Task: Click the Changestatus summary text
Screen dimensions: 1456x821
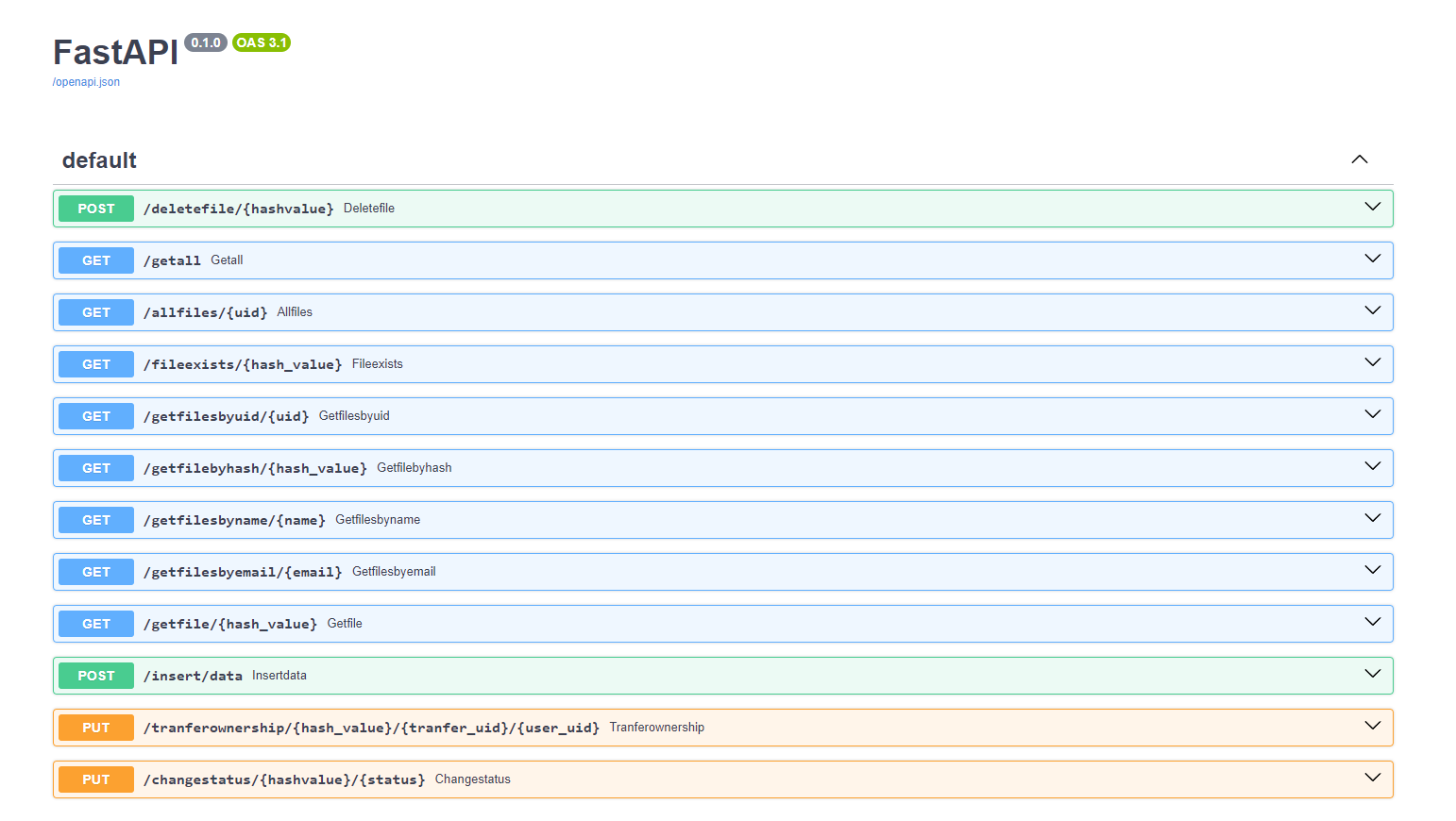Action: click(473, 779)
